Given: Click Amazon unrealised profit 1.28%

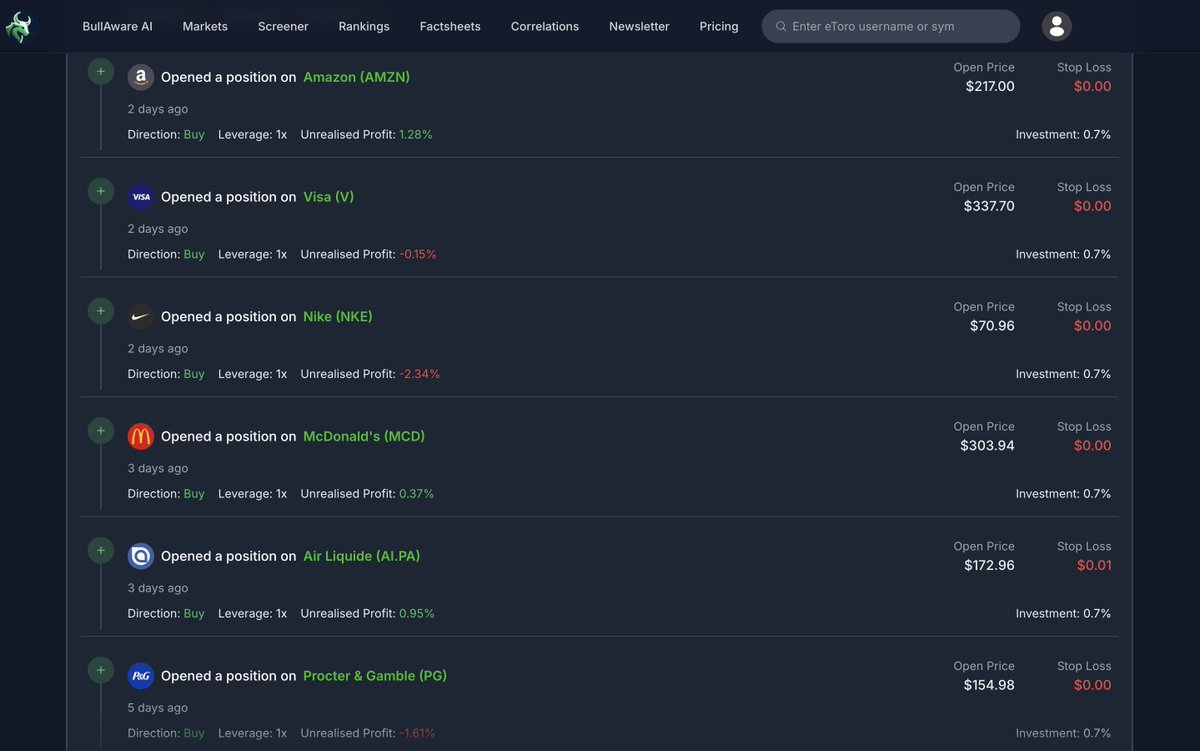Looking at the screenshot, I should [x=416, y=134].
